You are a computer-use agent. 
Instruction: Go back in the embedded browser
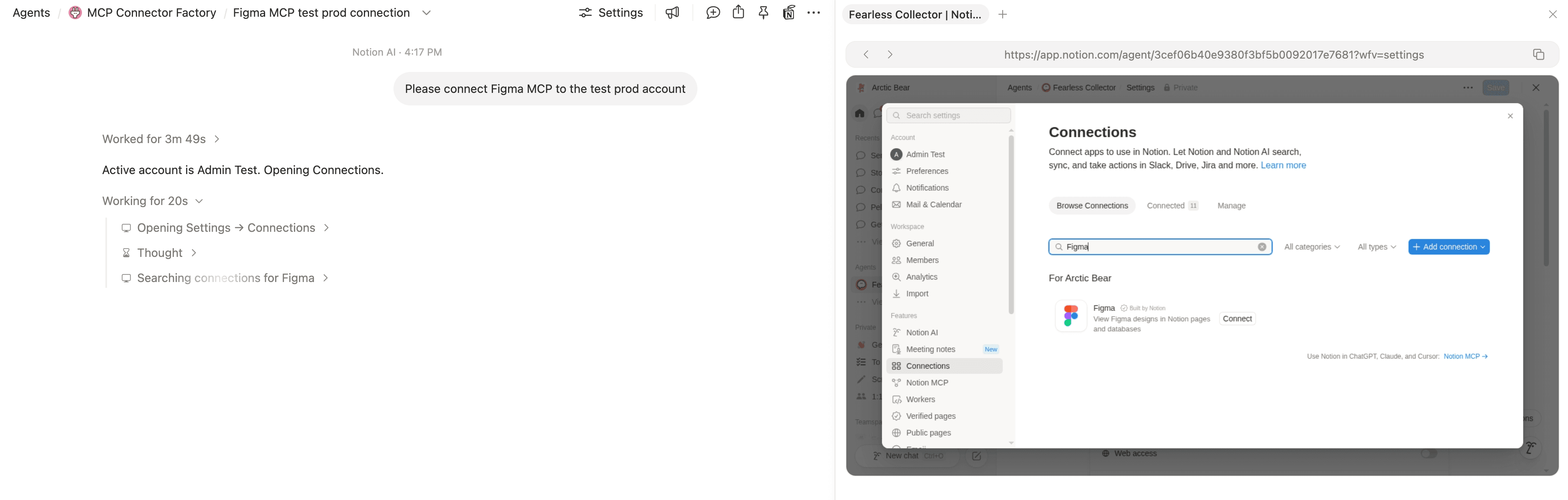pyautogui.click(x=866, y=55)
